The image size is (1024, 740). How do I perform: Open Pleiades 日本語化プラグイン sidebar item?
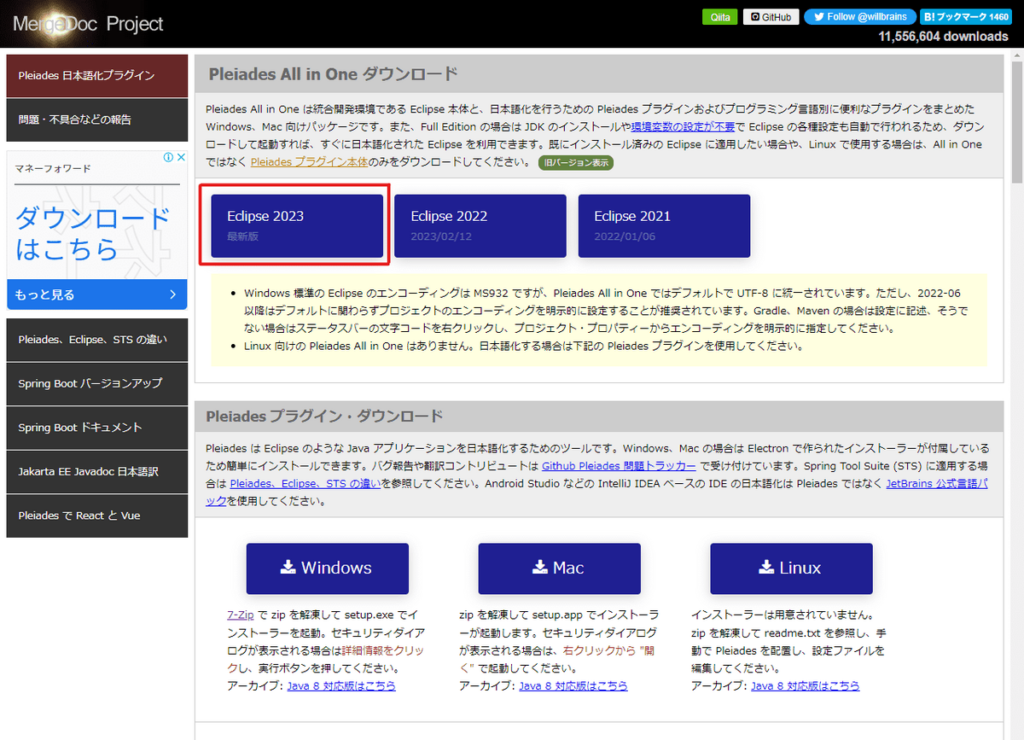97,76
